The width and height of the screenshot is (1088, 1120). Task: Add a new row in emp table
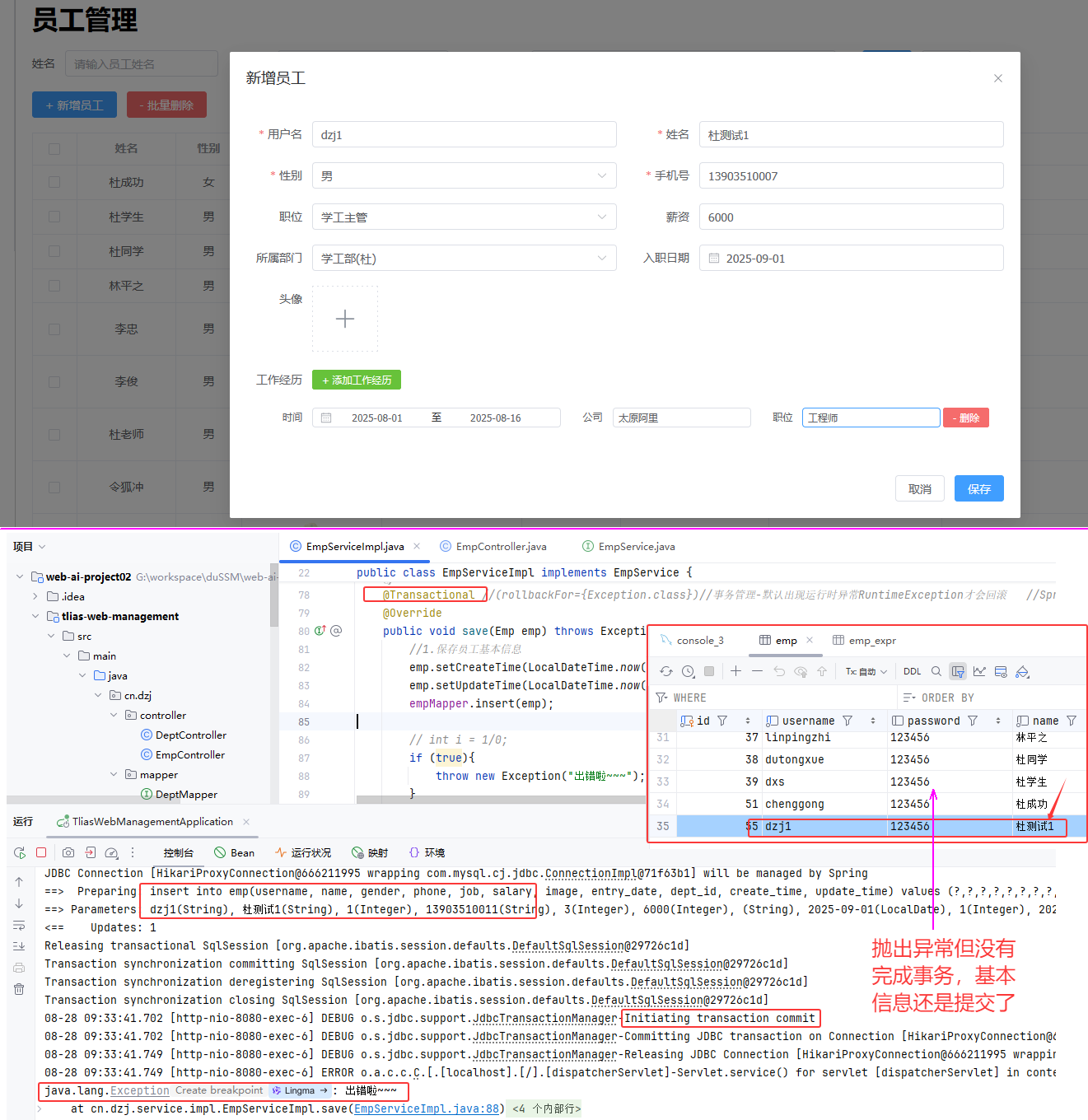click(x=735, y=671)
